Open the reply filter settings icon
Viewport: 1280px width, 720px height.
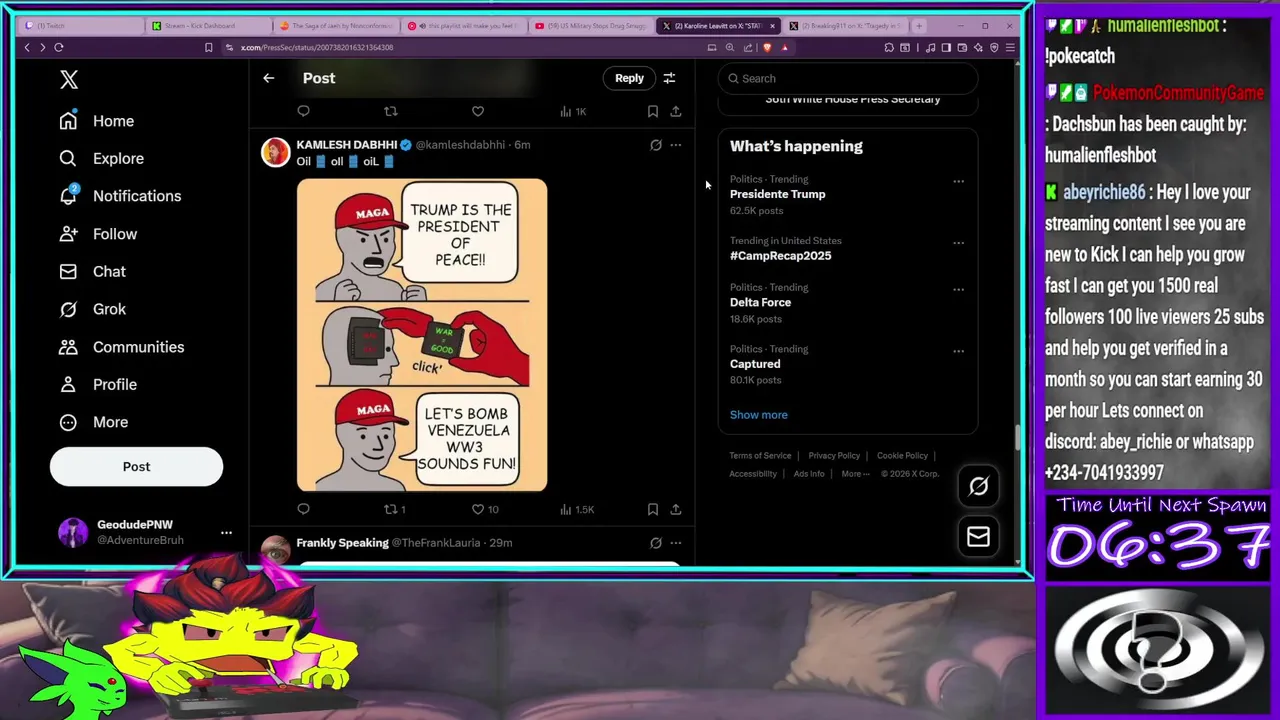click(x=669, y=78)
